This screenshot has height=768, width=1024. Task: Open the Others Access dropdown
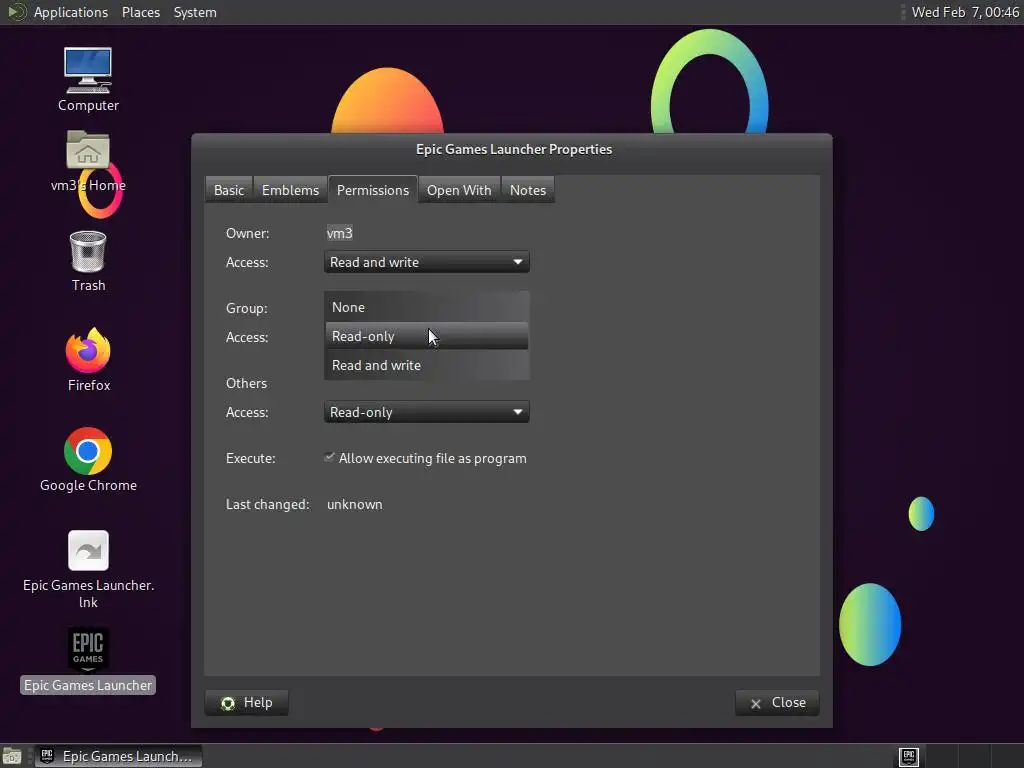coord(426,412)
